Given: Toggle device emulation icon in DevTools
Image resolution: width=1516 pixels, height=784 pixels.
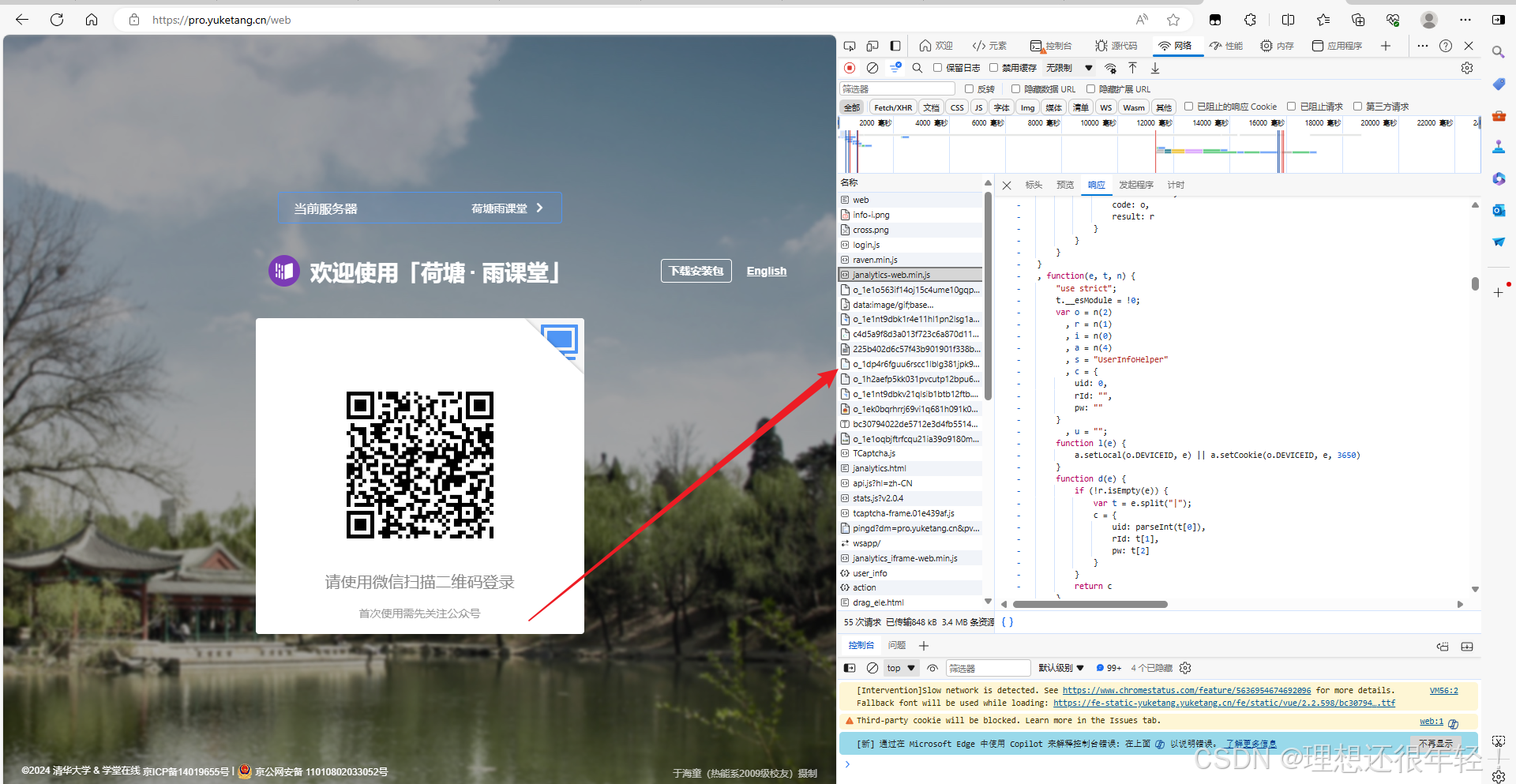Looking at the screenshot, I should pyautogui.click(x=872, y=46).
